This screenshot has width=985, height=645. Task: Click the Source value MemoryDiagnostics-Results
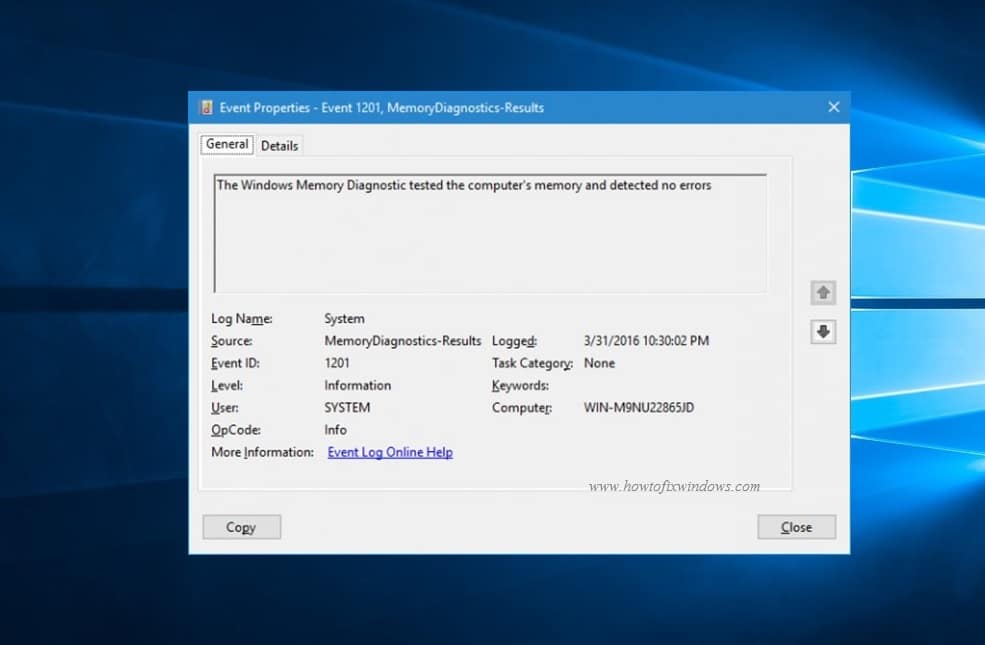[403, 341]
